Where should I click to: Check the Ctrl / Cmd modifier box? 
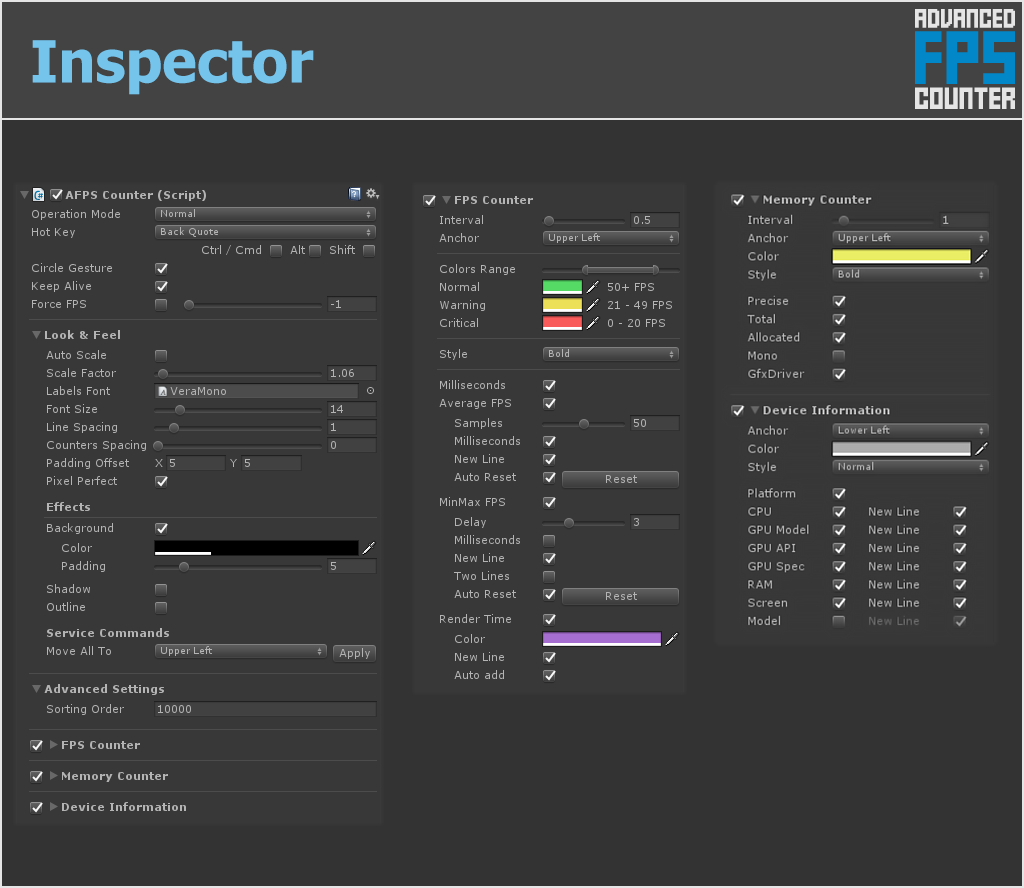(x=276, y=250)
